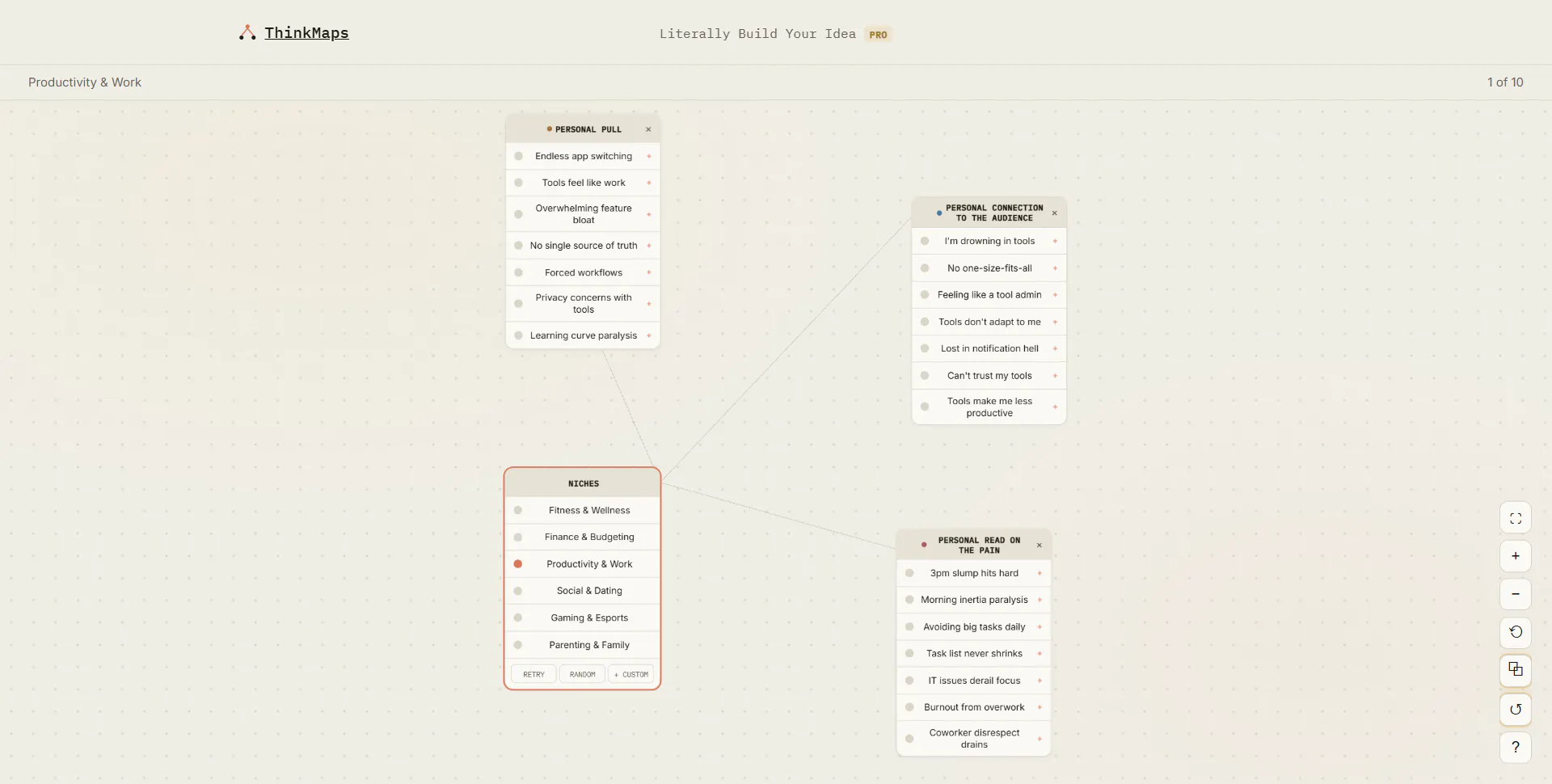This screenshot has width=1552, height=784.
Task: Click the Feeling like a tool admin plus
Action: [1055, 295]
